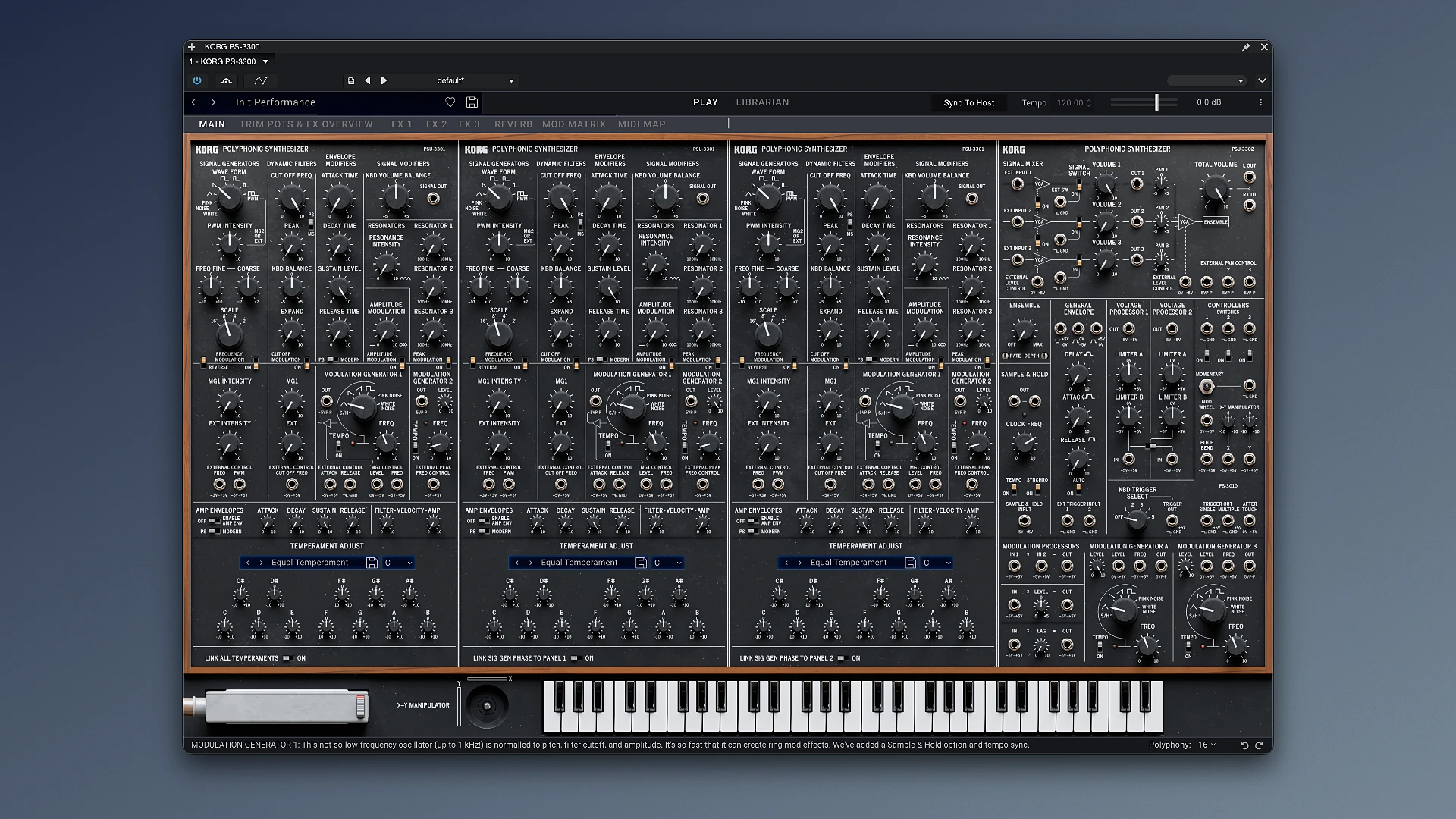The width and height of the screenshot is (1456, 819).
Task: Open the 1 - KORG PS-3300 instance dropdown
Action: 228,61
